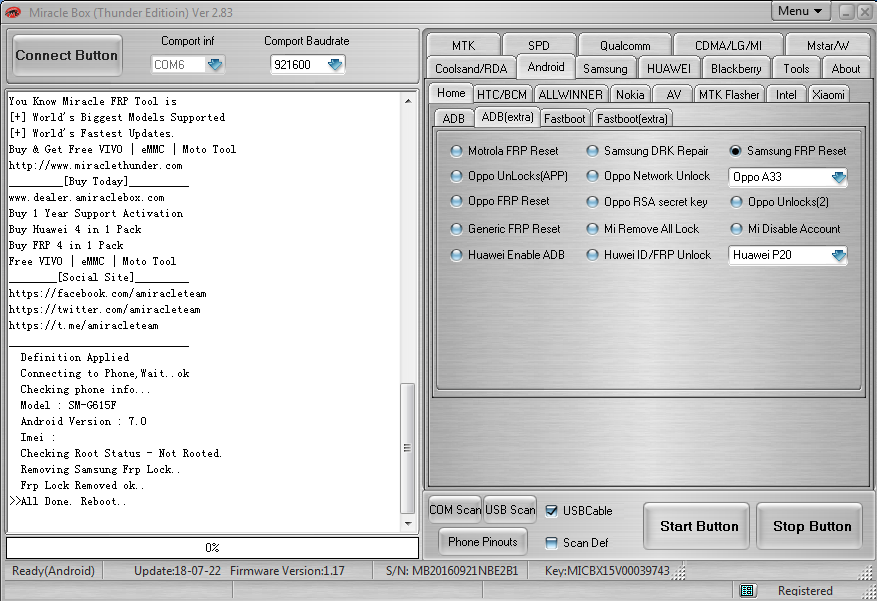Select Samsung FRP Reset radio button
Image resolution: width=877 pixels, height=601 pixels.
pos(735,151)
